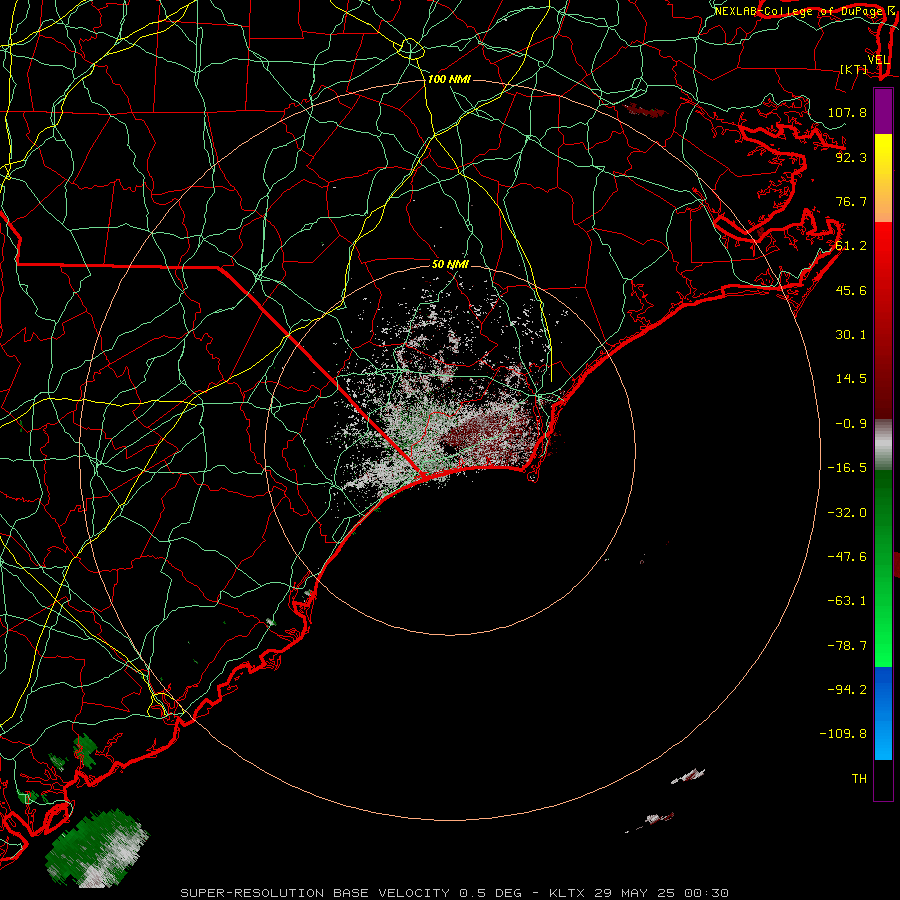Image resolution: width=900 pixels, height=900 pixels.
Task: Select the purple segment of velocity scale
Action: click(883, 112)
